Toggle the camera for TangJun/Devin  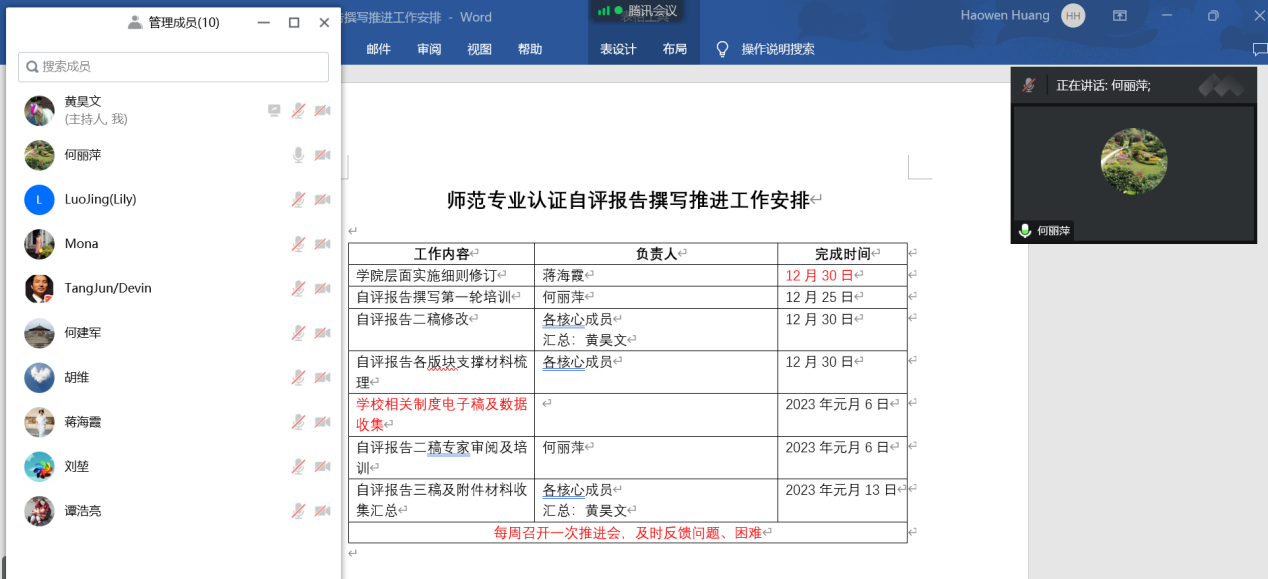(322, 289)
